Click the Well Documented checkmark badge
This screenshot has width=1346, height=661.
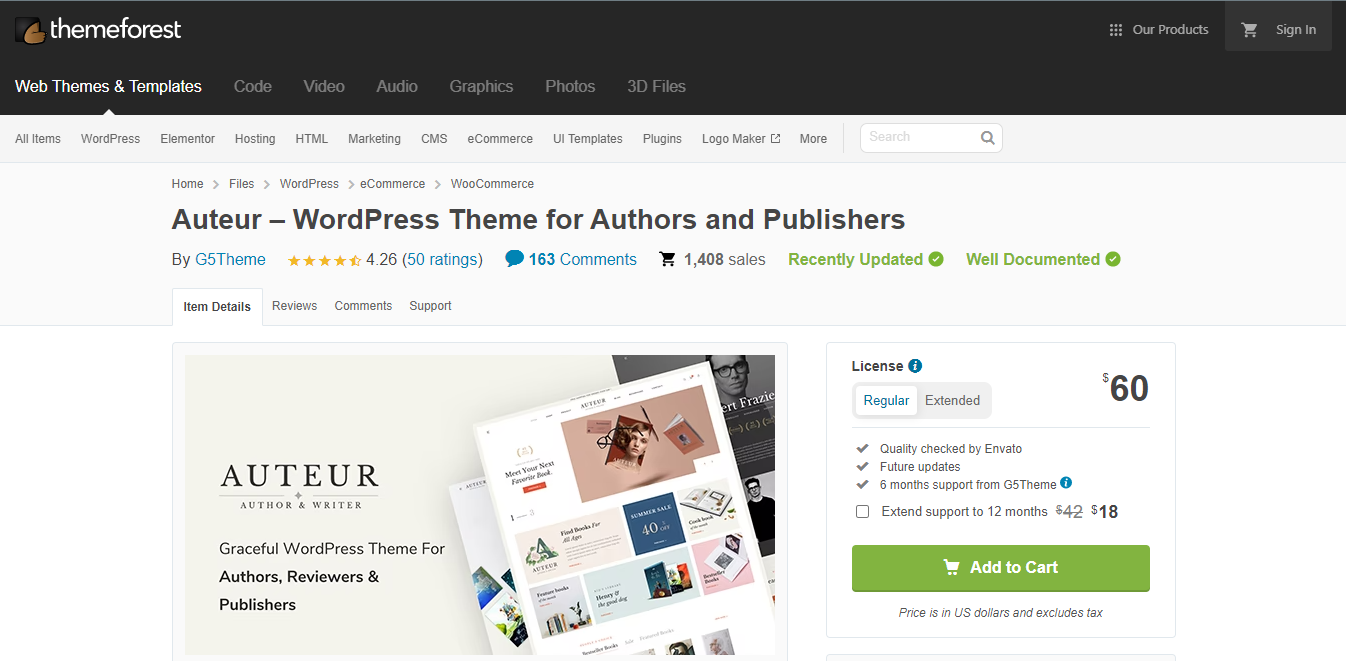click(1113, 259)
